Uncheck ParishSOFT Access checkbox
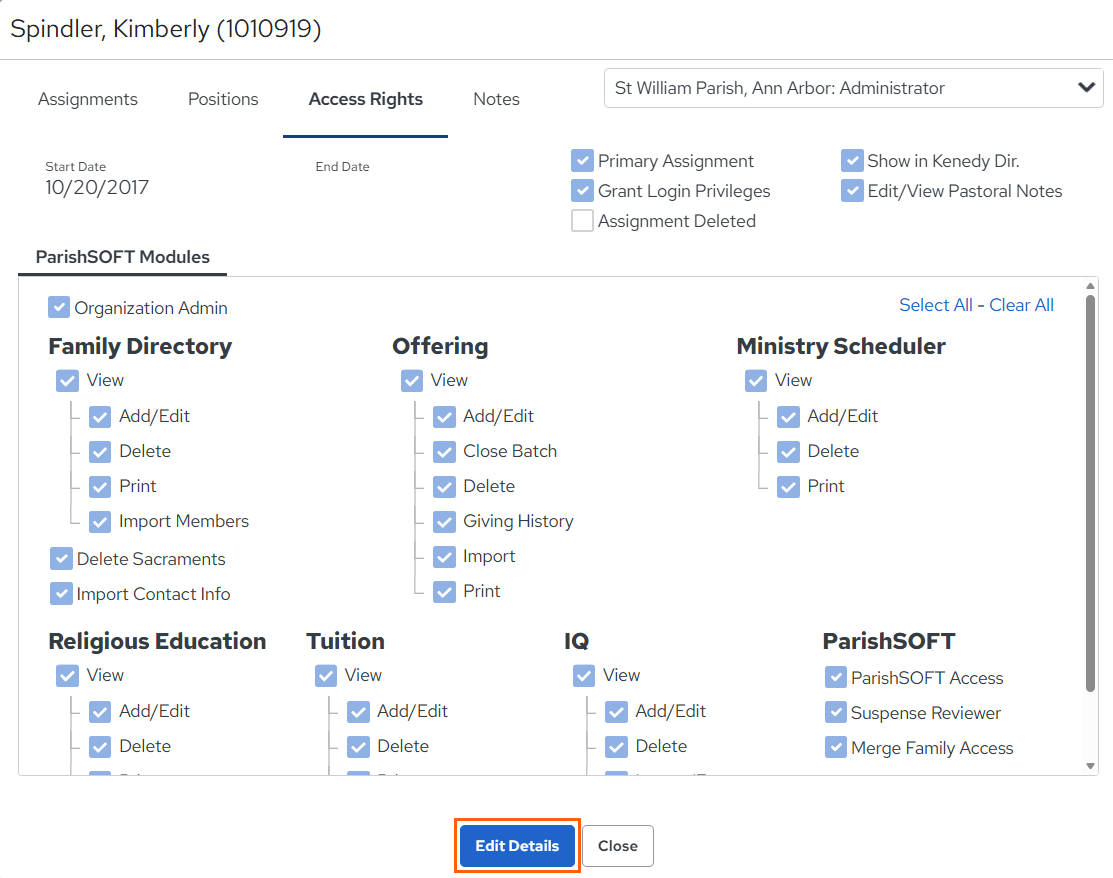This screenshot has width=1113, height=878. (836, 677)
